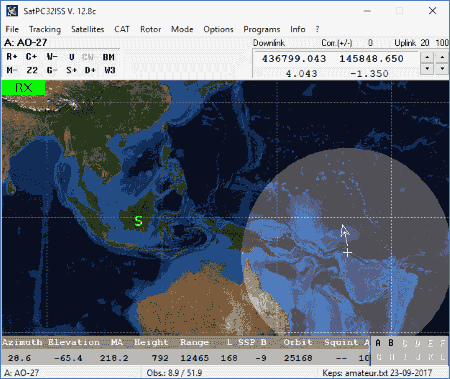Click the W3 window control
This screenshot has width=450, height=379.
[110, 70]
